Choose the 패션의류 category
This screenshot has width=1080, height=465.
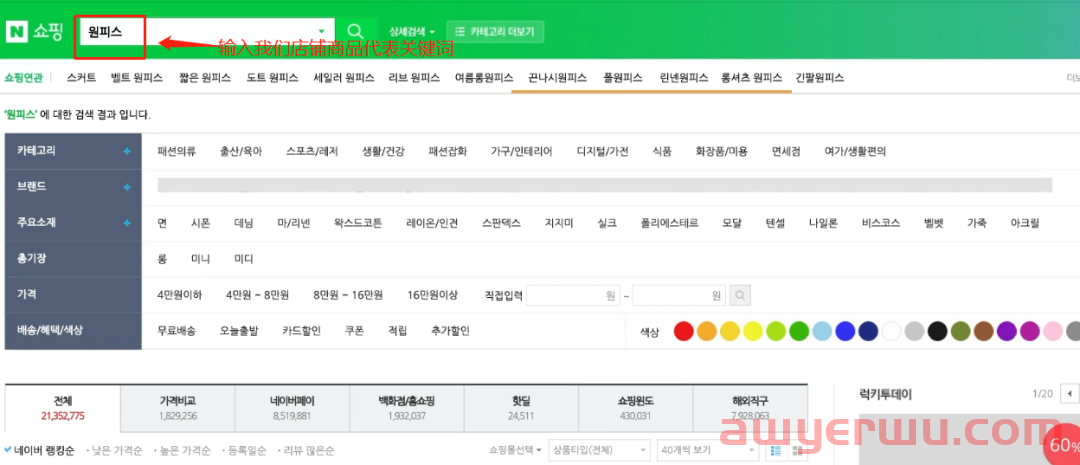pos(176,152)
